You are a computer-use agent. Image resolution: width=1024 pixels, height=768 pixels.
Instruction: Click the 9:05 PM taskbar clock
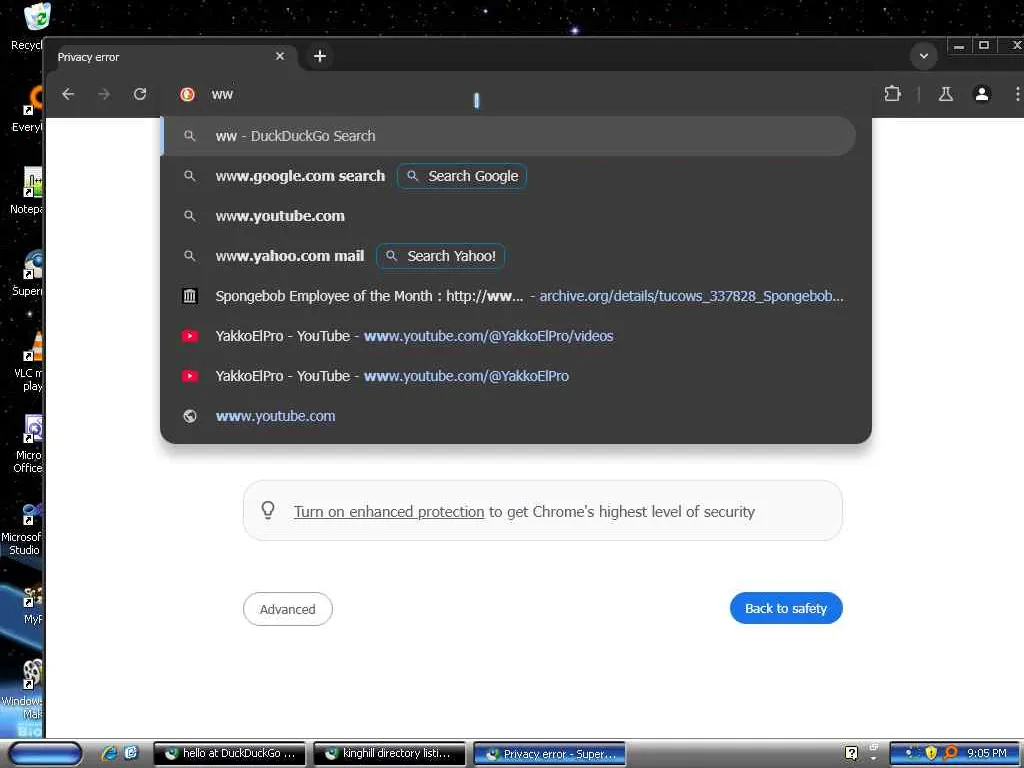coord(986,753)
